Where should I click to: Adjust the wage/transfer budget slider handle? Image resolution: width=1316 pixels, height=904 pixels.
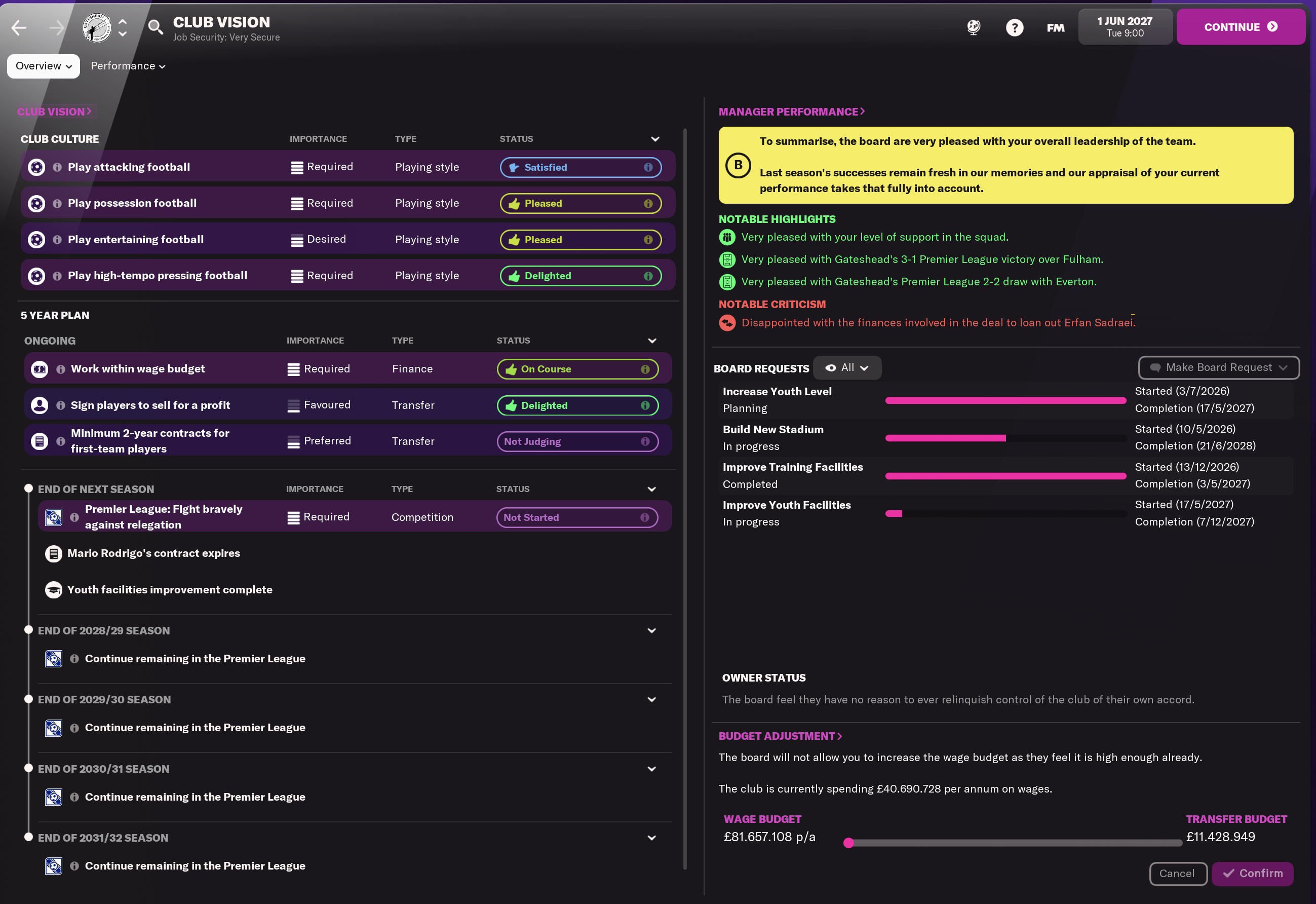point(848,843)
